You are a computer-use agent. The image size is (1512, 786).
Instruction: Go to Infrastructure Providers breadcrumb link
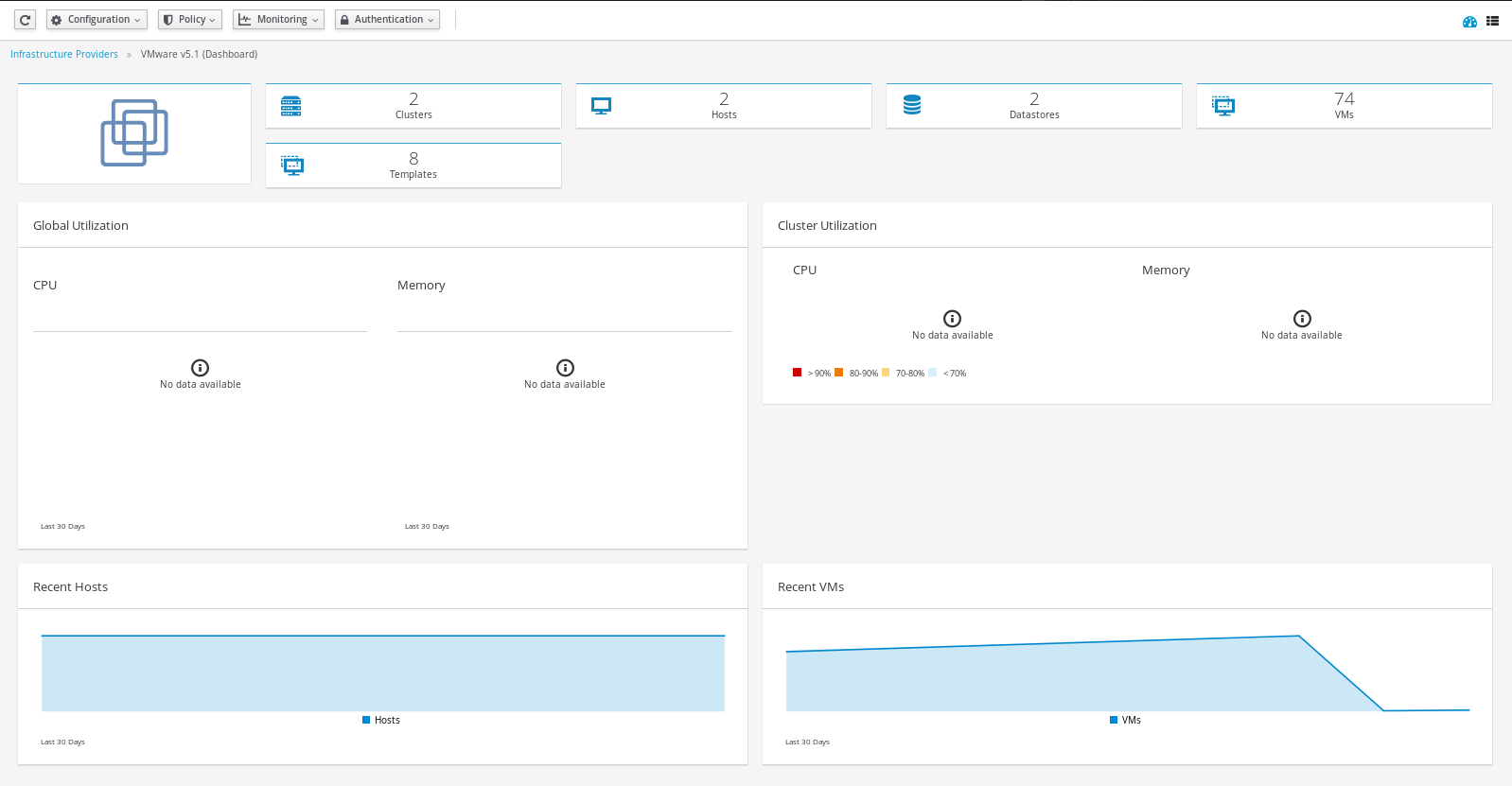(x=64, y=55)
